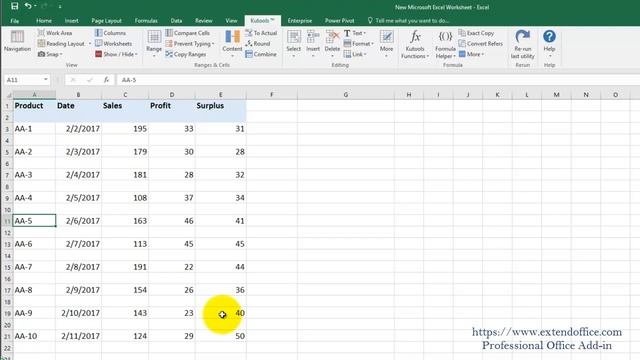
Task: Open the Navigation pane button
Action: pyautogui.click(x=17, y=41)
